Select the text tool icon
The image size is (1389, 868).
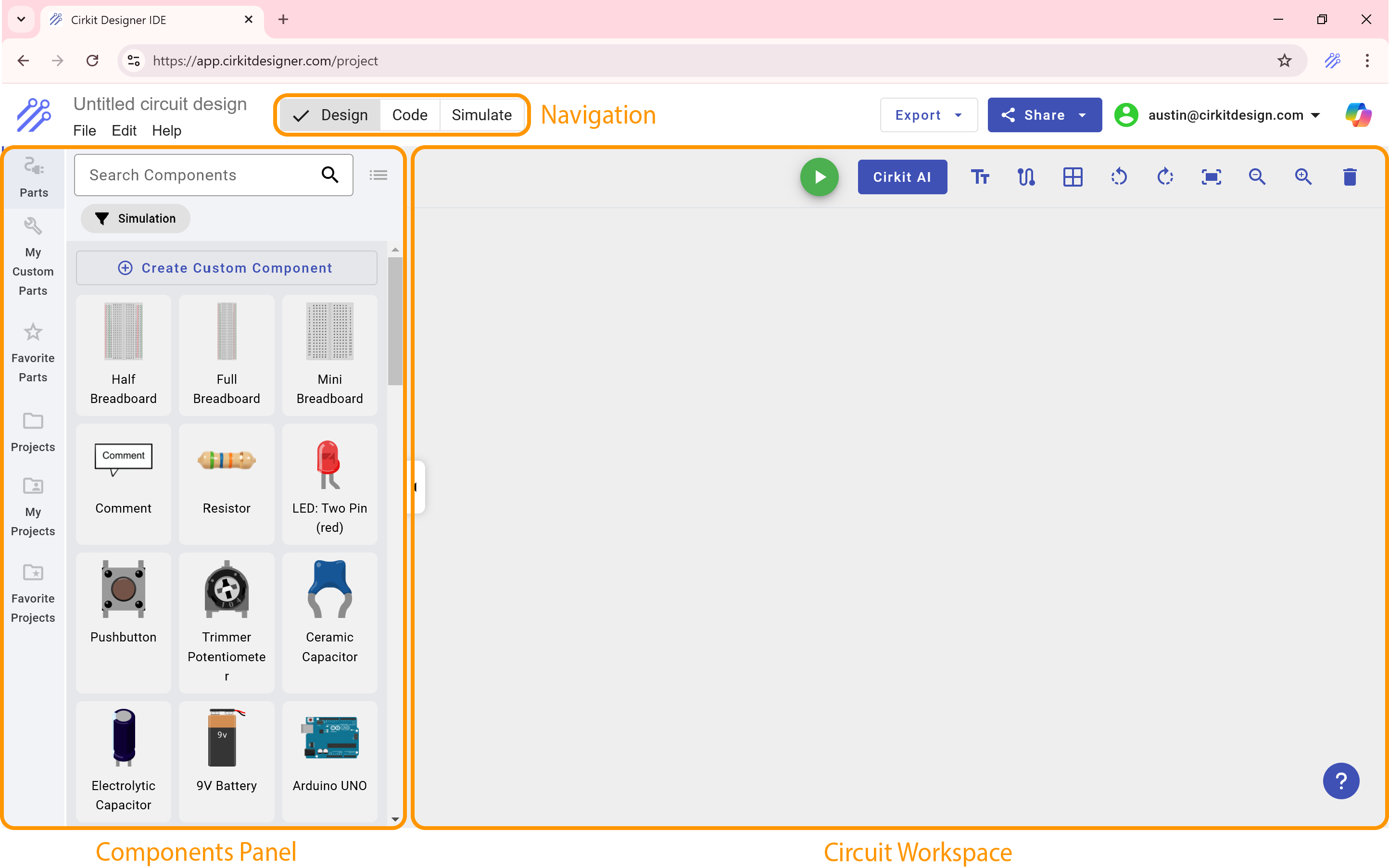pos(980,177)
